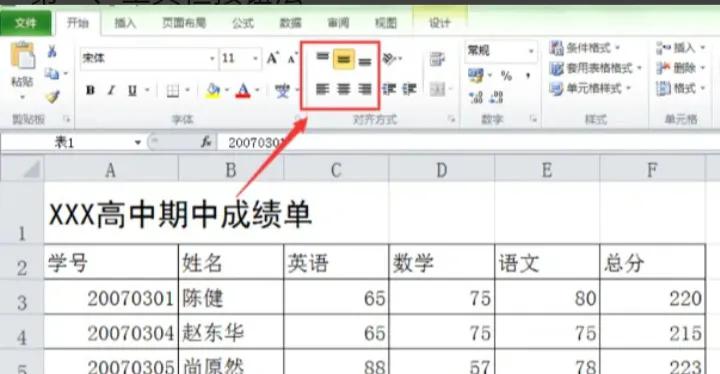Click the Copy icon

pyautogui.click(x=52, y=73)
